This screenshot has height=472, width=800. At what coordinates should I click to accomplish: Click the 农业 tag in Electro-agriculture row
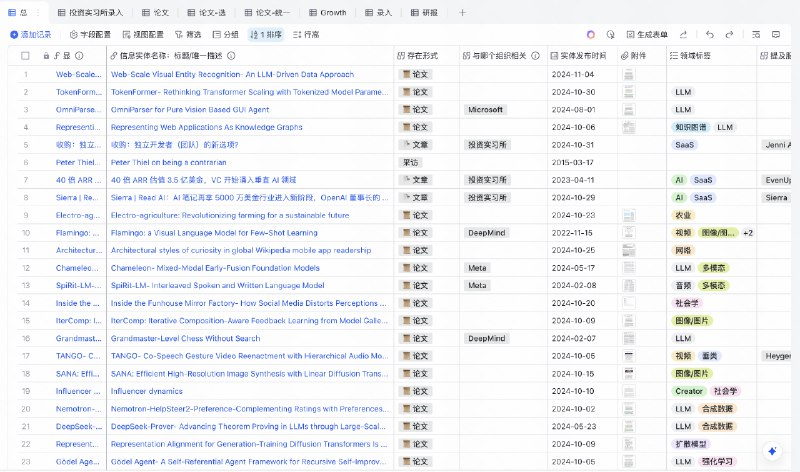click(683, 215)
